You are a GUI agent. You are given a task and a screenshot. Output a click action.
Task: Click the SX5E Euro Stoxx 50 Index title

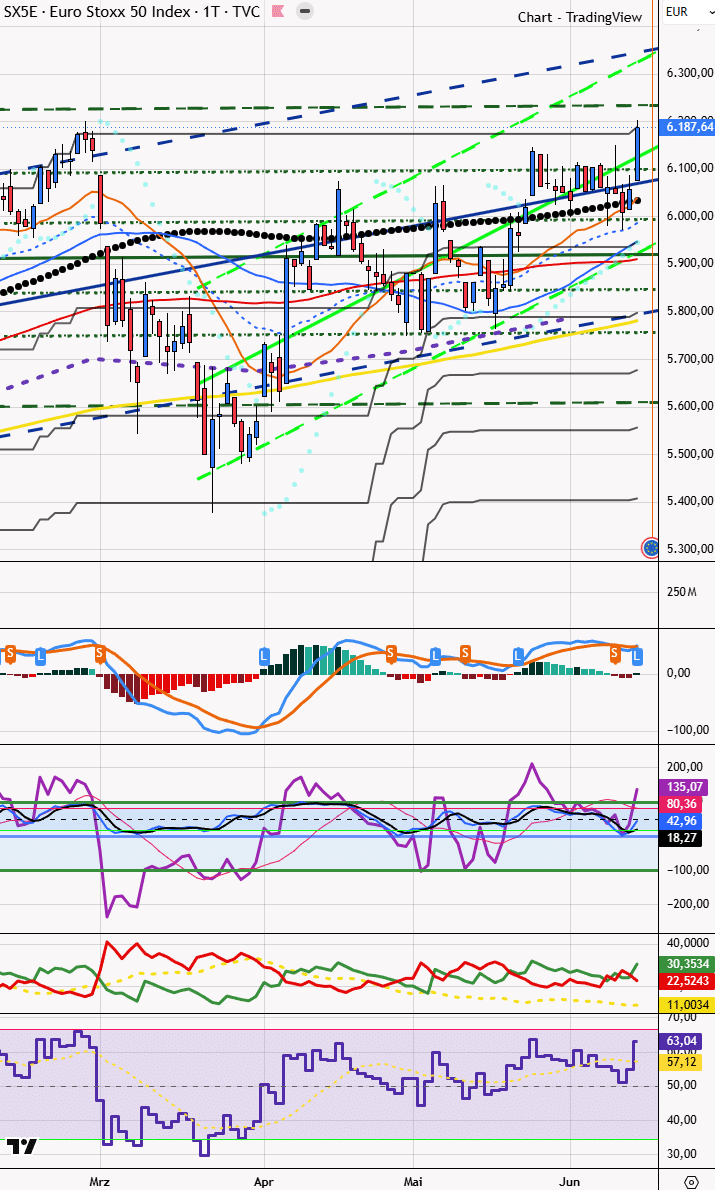click(x=132, y=12)
